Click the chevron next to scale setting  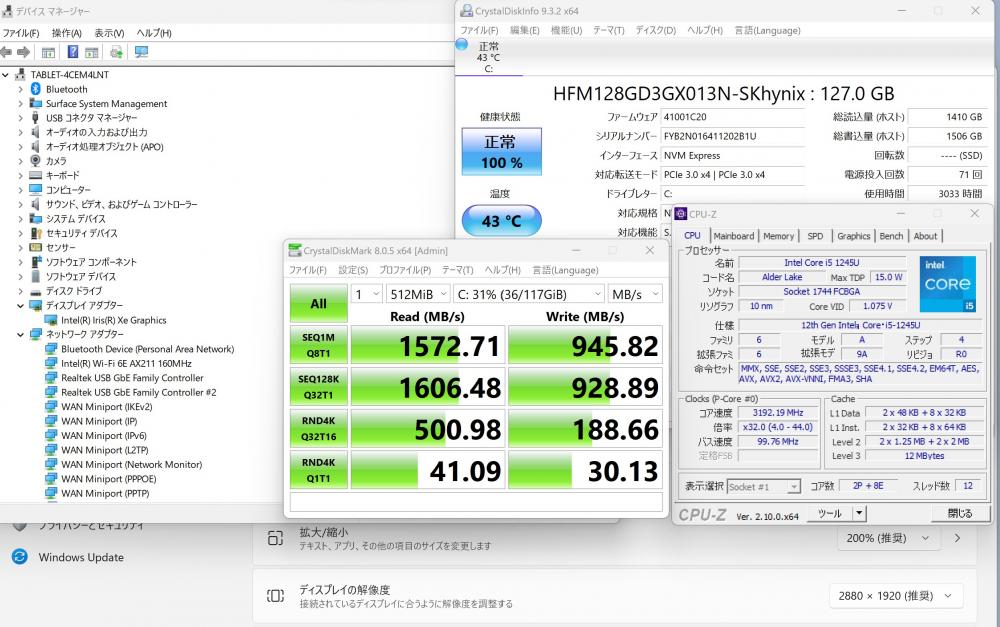(x=957, y=538)
